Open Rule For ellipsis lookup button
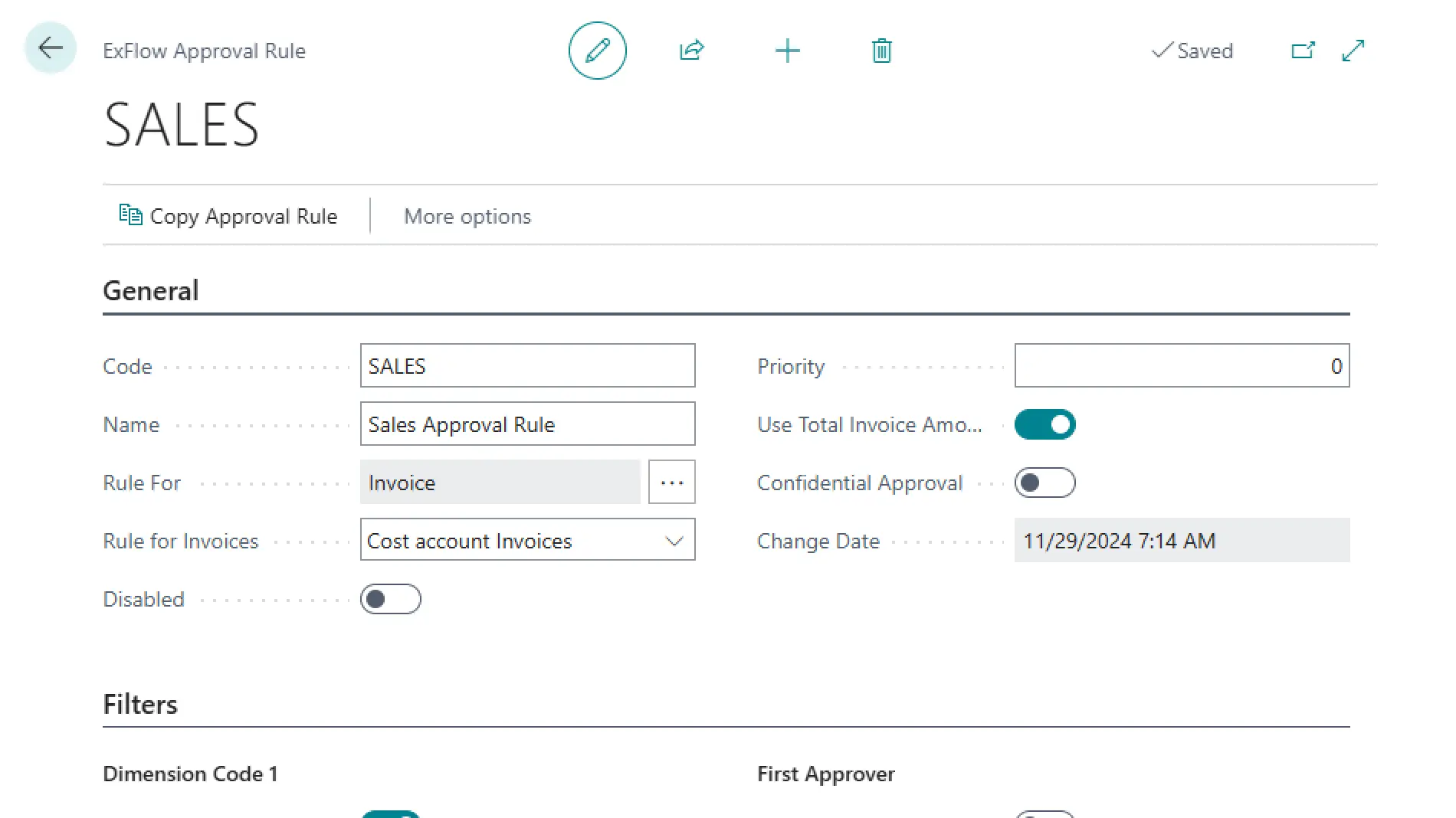 pos(672,483)
